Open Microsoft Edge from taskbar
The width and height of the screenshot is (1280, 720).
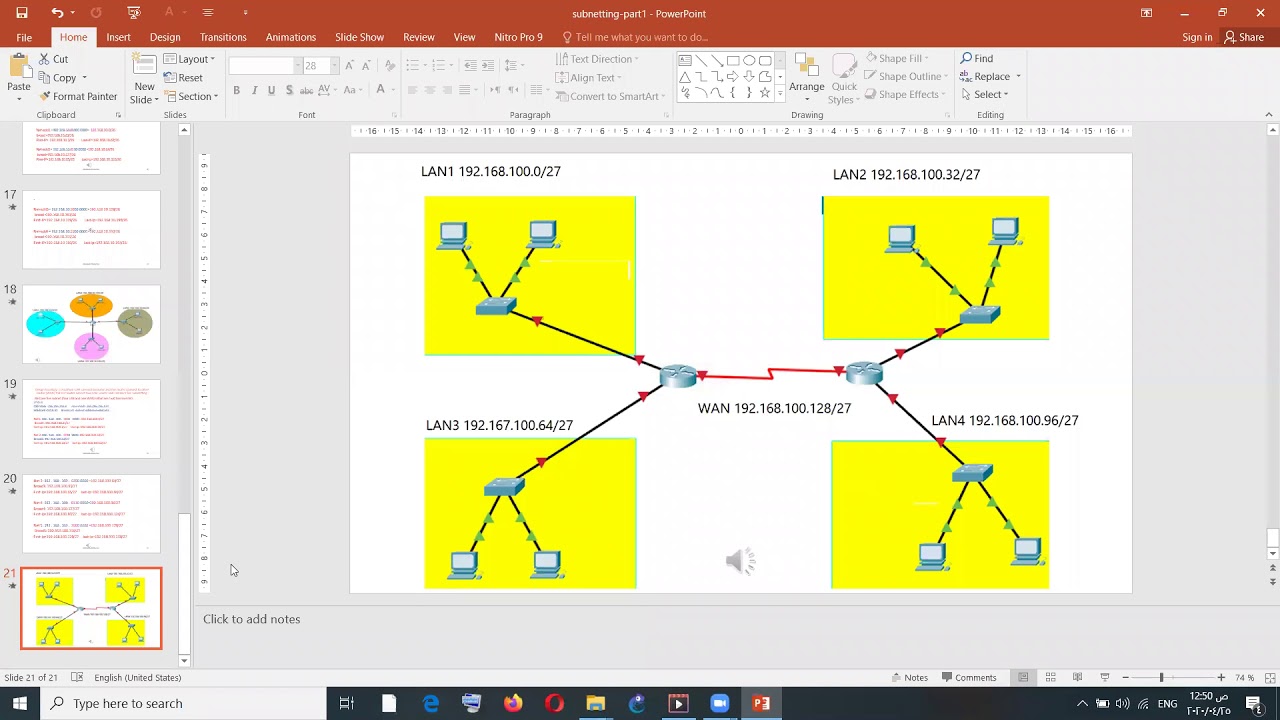pos(431,704)
